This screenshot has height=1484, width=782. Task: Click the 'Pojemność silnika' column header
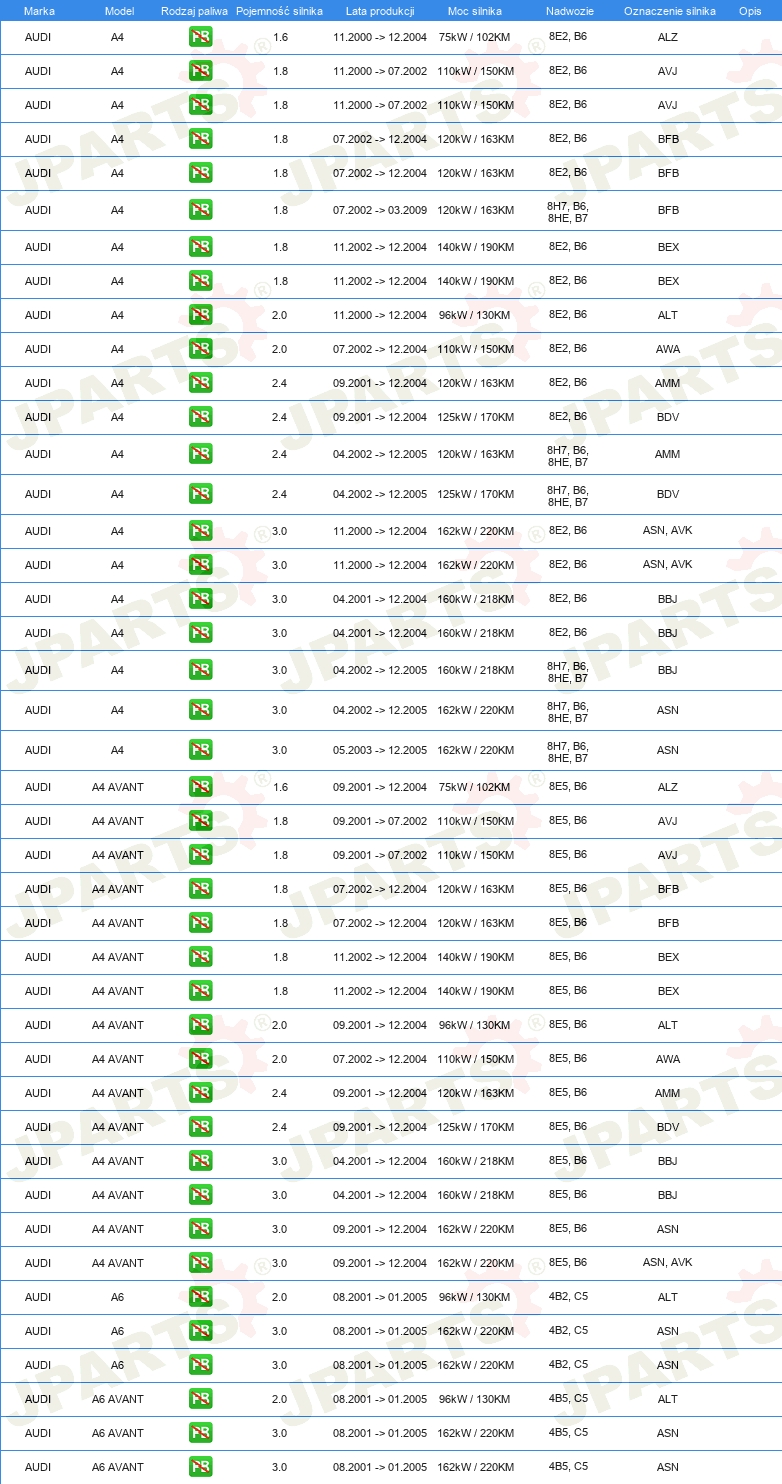pos(280,10)
